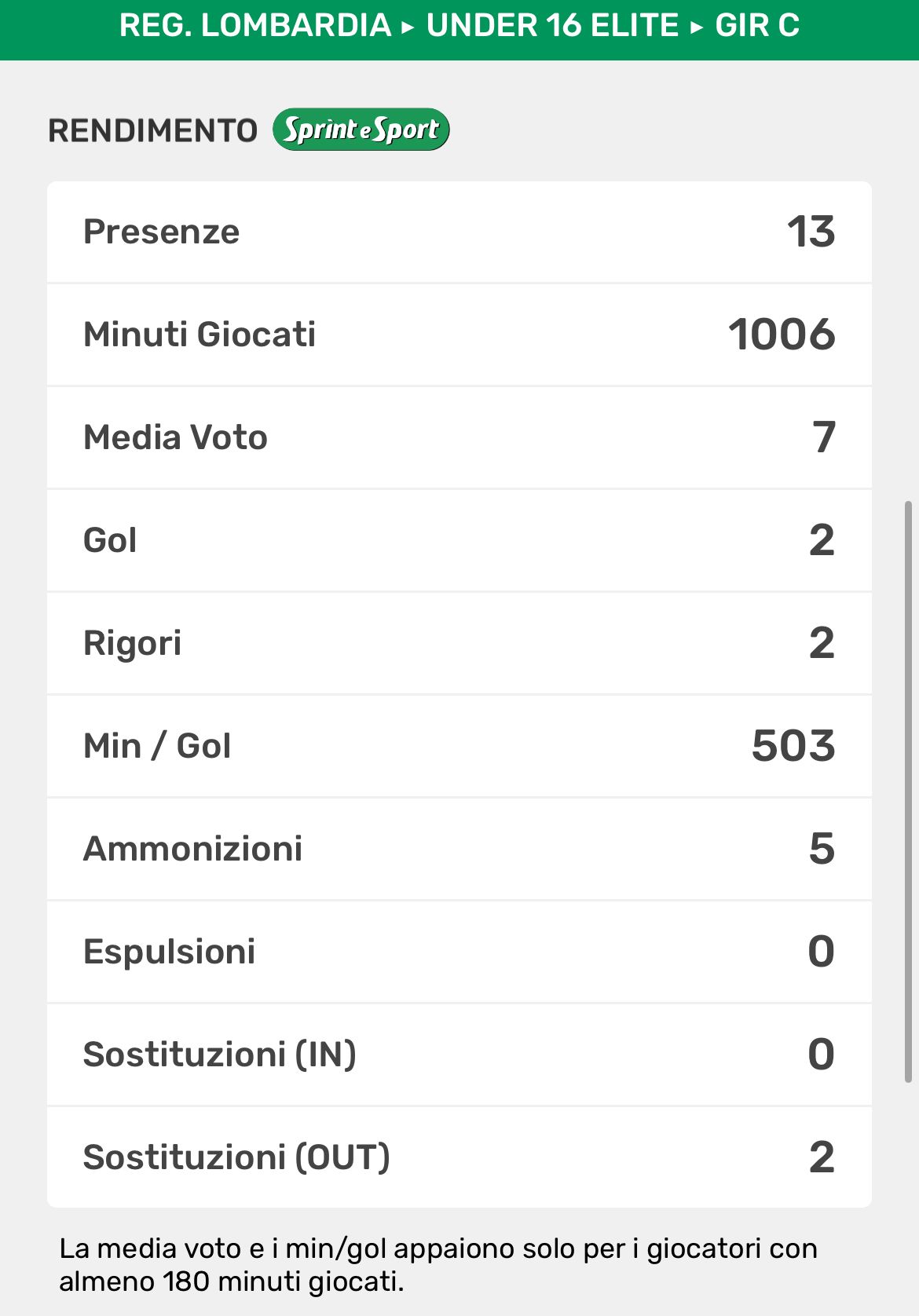919x1316 pixels.
Task: Click the Sprint e Sport logo badge
Action: 361,130
